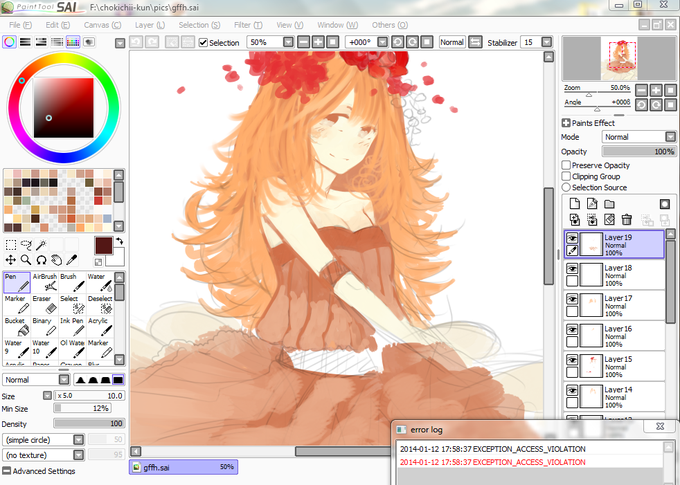
Task: Click the zoom in plus button in toolbar
Action: [x=318, y=42]
